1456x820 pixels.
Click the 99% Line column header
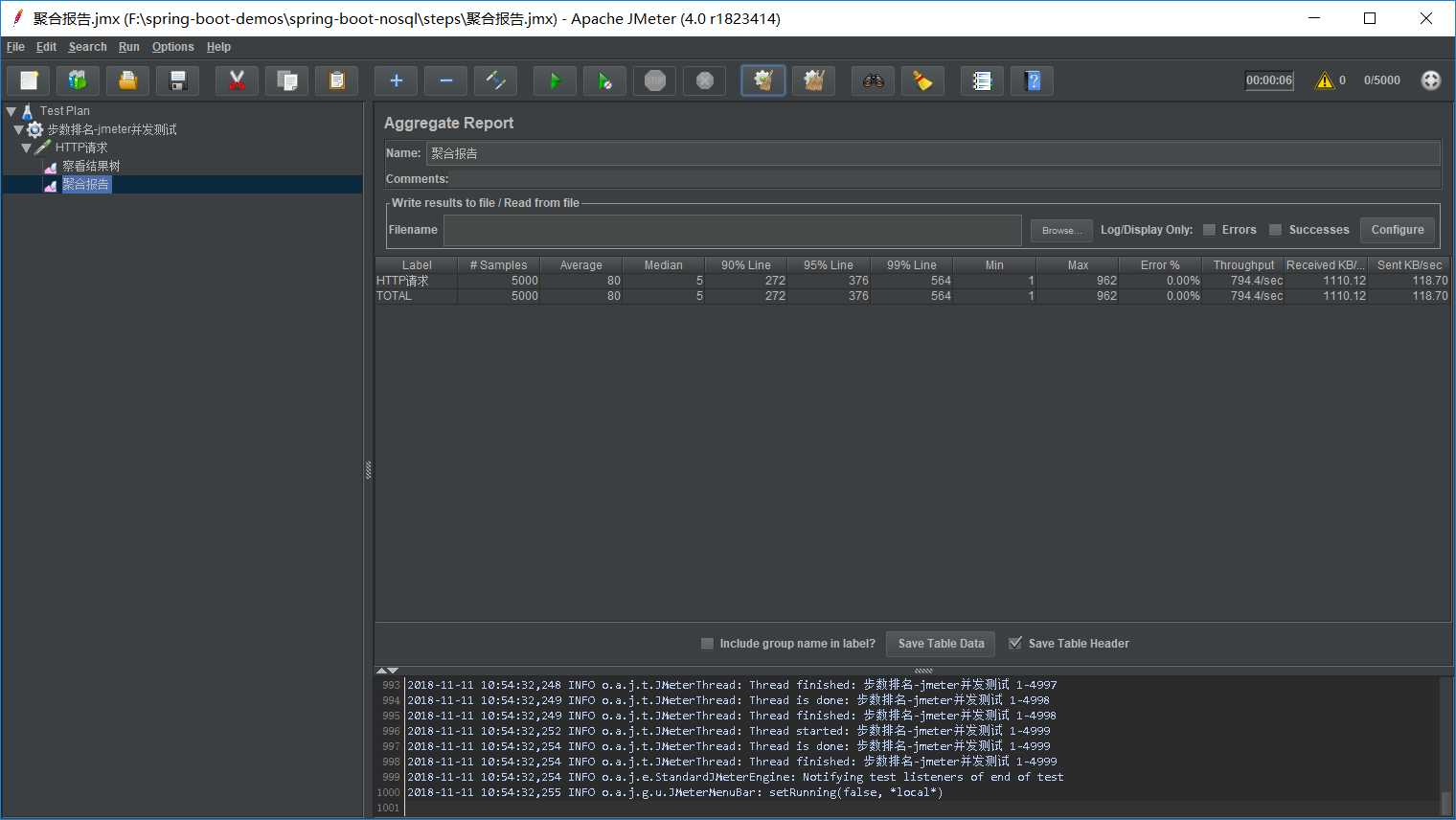[912, 265]
